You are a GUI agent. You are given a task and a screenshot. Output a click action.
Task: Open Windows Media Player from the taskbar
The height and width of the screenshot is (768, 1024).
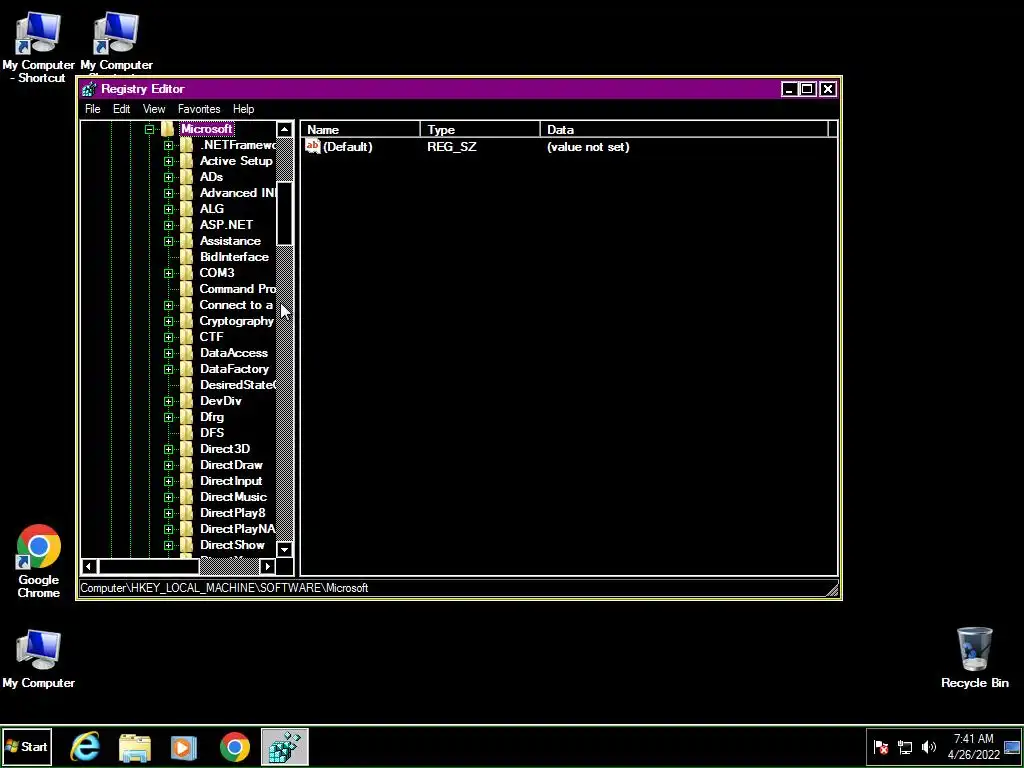184,747
